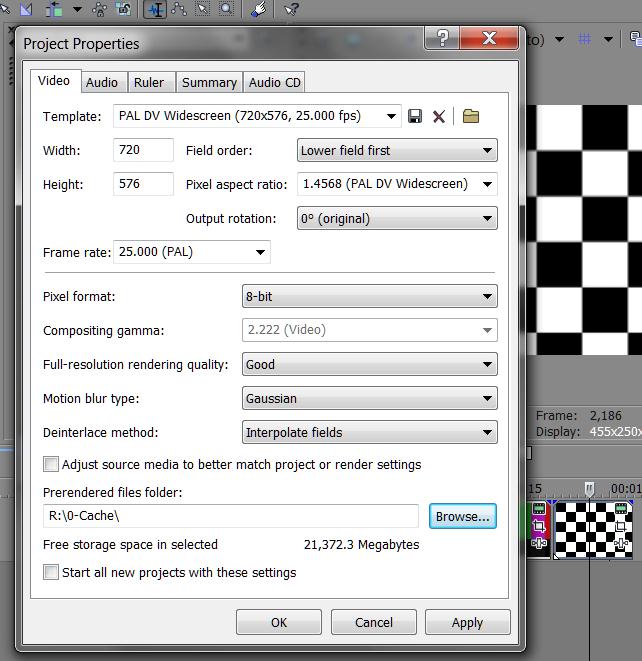The image size is (642, 661).
Task: Open generated media icon on colored clip
Action: pyautogui.click(x=539, y=508)
